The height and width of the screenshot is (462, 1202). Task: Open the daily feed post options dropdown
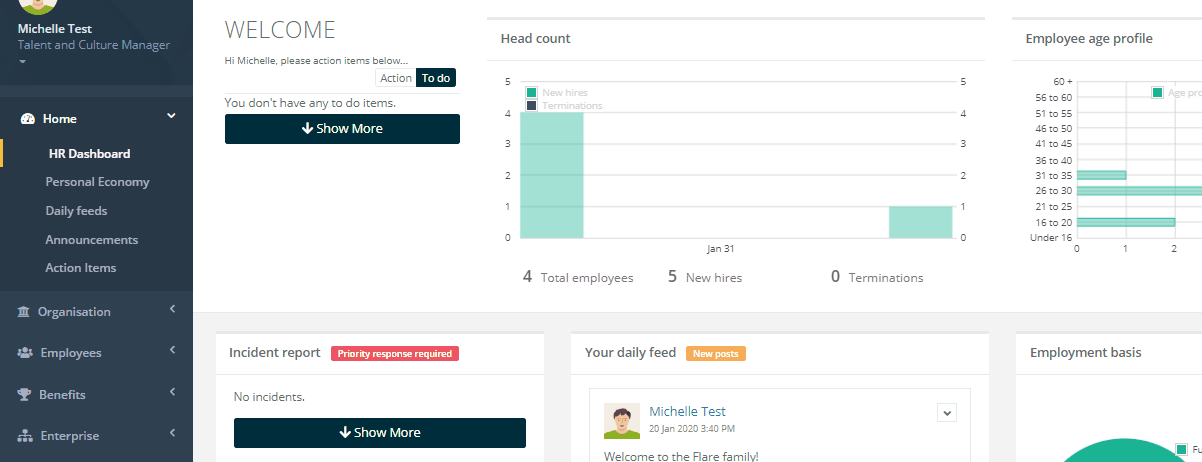[947, 412]
